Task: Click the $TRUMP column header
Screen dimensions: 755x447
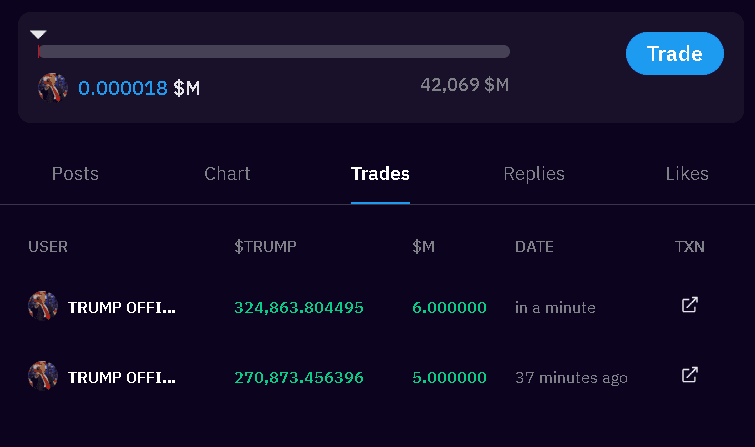Action: coord(265,247)
